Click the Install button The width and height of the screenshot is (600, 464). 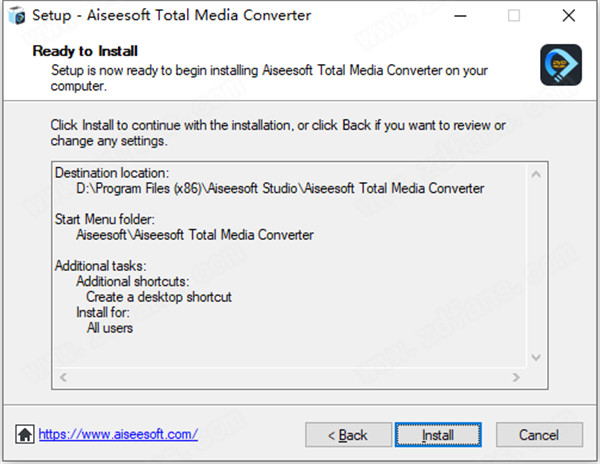[x=438, y=435]
